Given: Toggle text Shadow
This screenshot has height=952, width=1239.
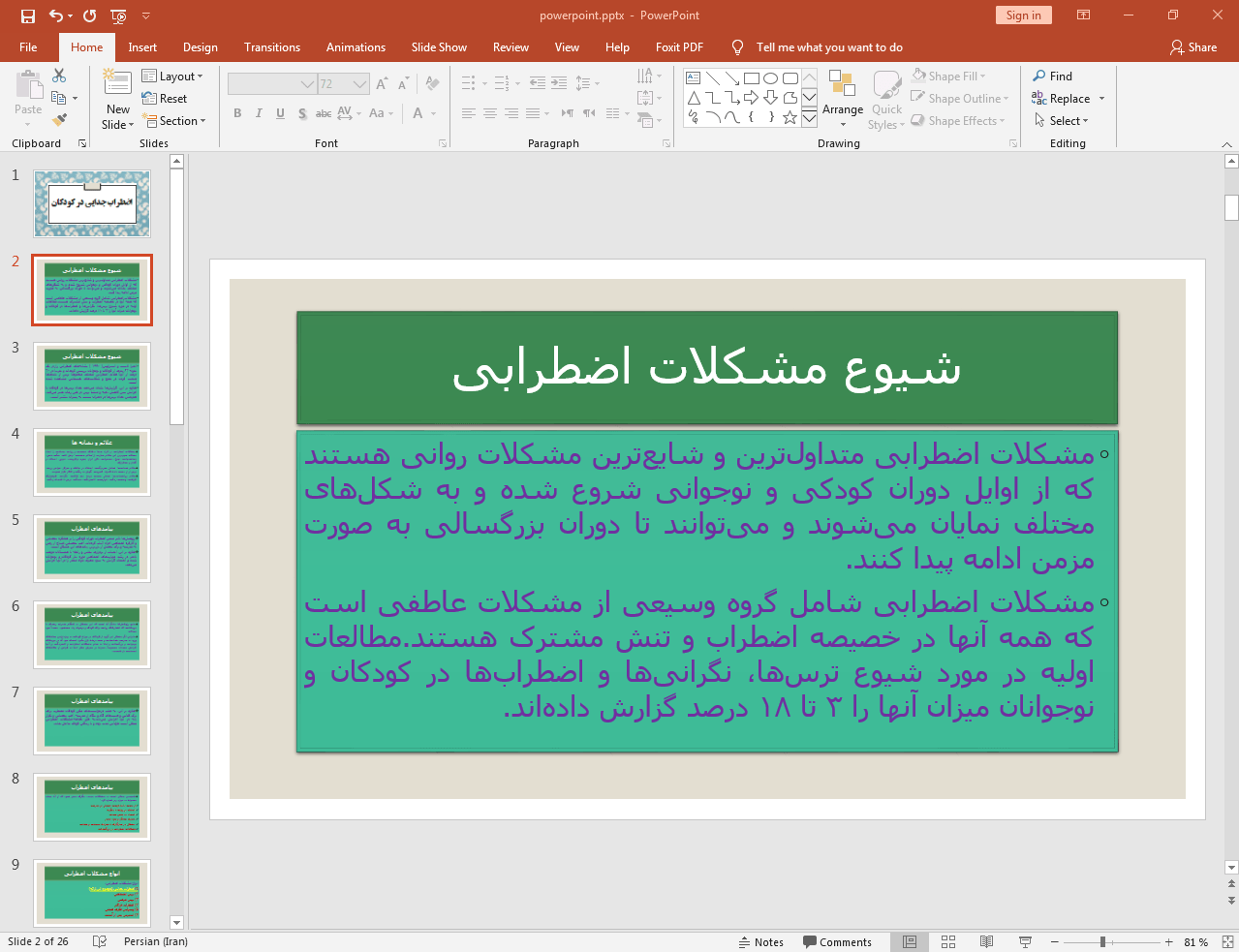Looking at the screenshot, I should (302, 113).
